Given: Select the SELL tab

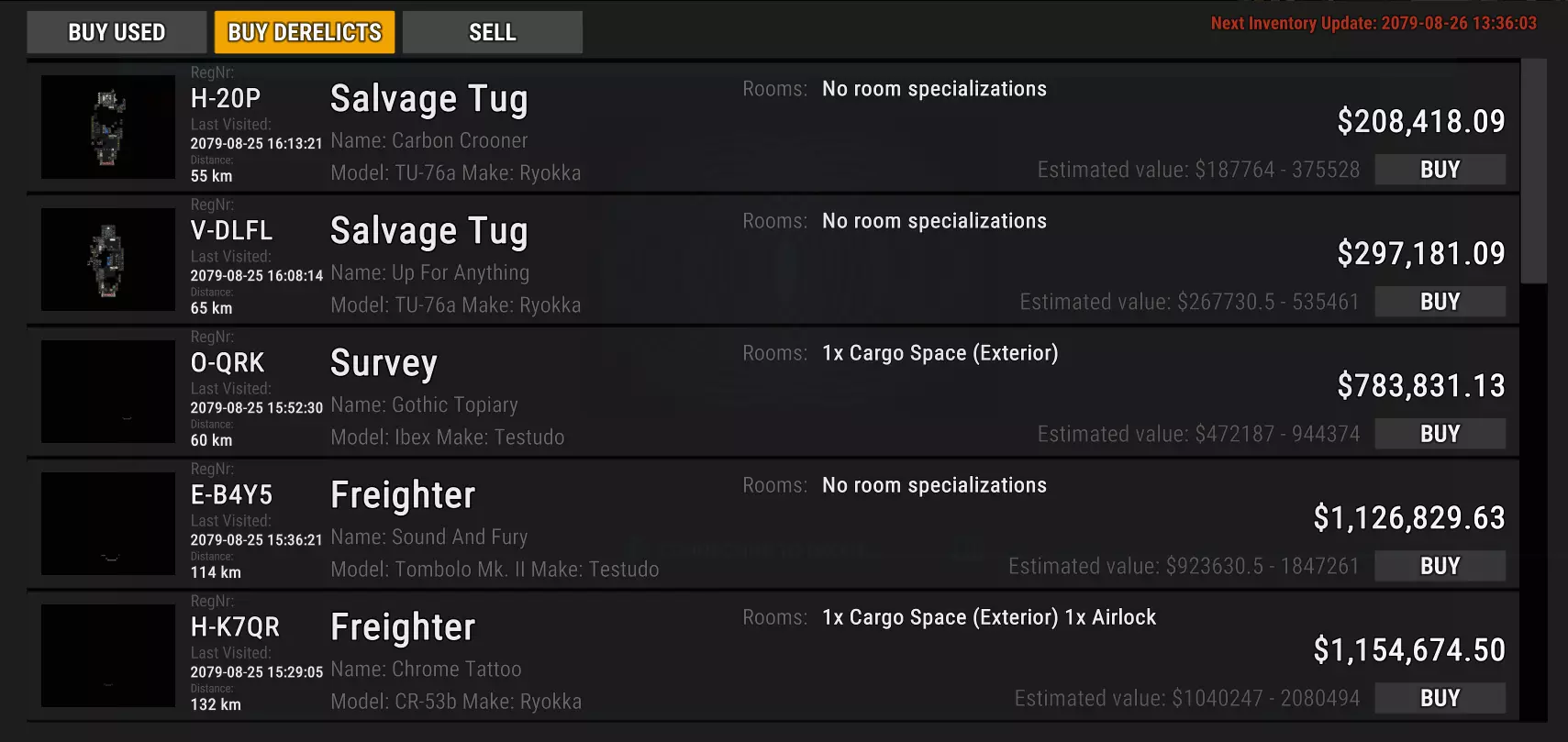Looking at the screenshot, I should tap(492, 32).
